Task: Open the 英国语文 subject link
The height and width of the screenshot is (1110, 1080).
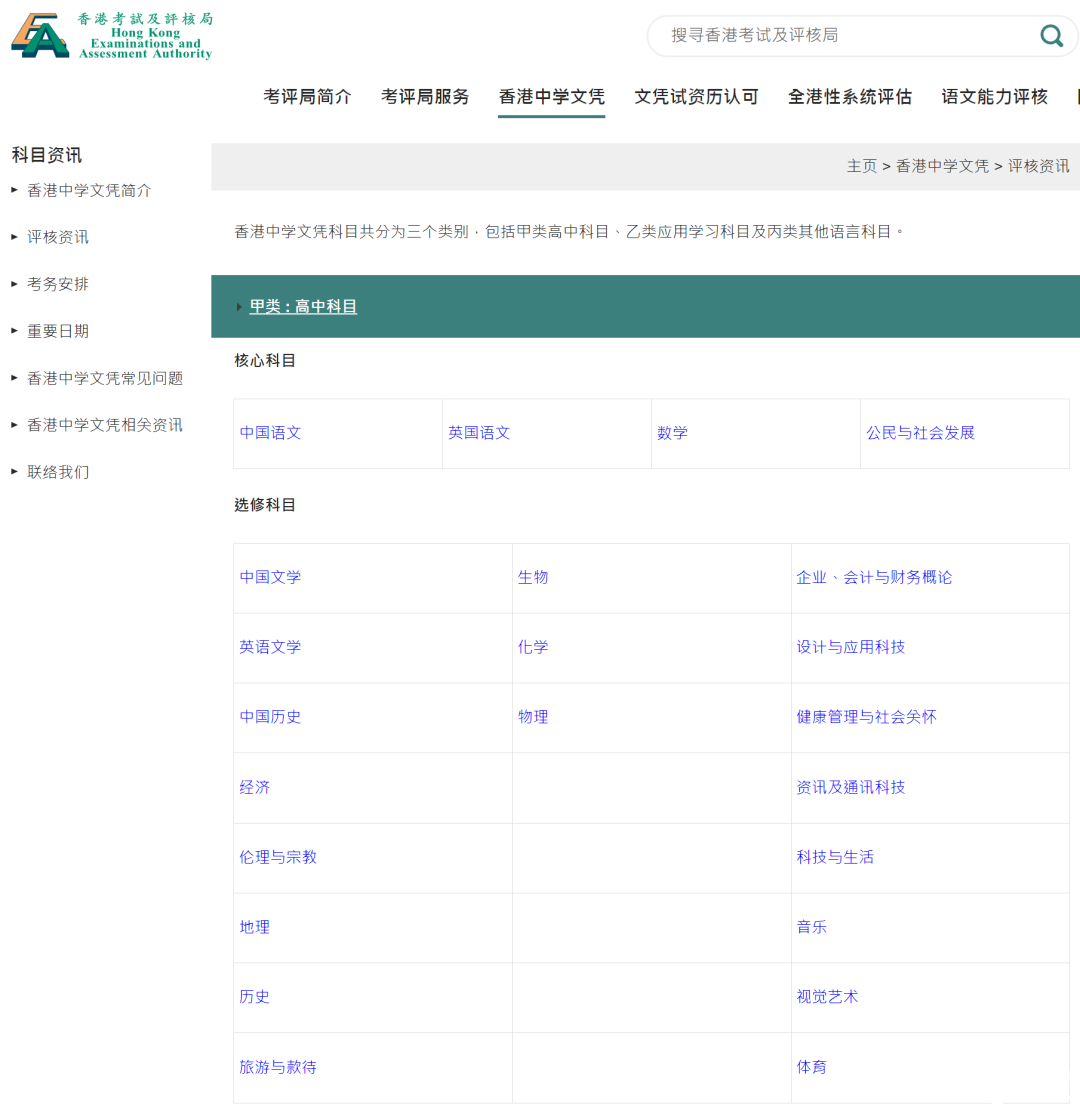Action: [x=479, y=433]
